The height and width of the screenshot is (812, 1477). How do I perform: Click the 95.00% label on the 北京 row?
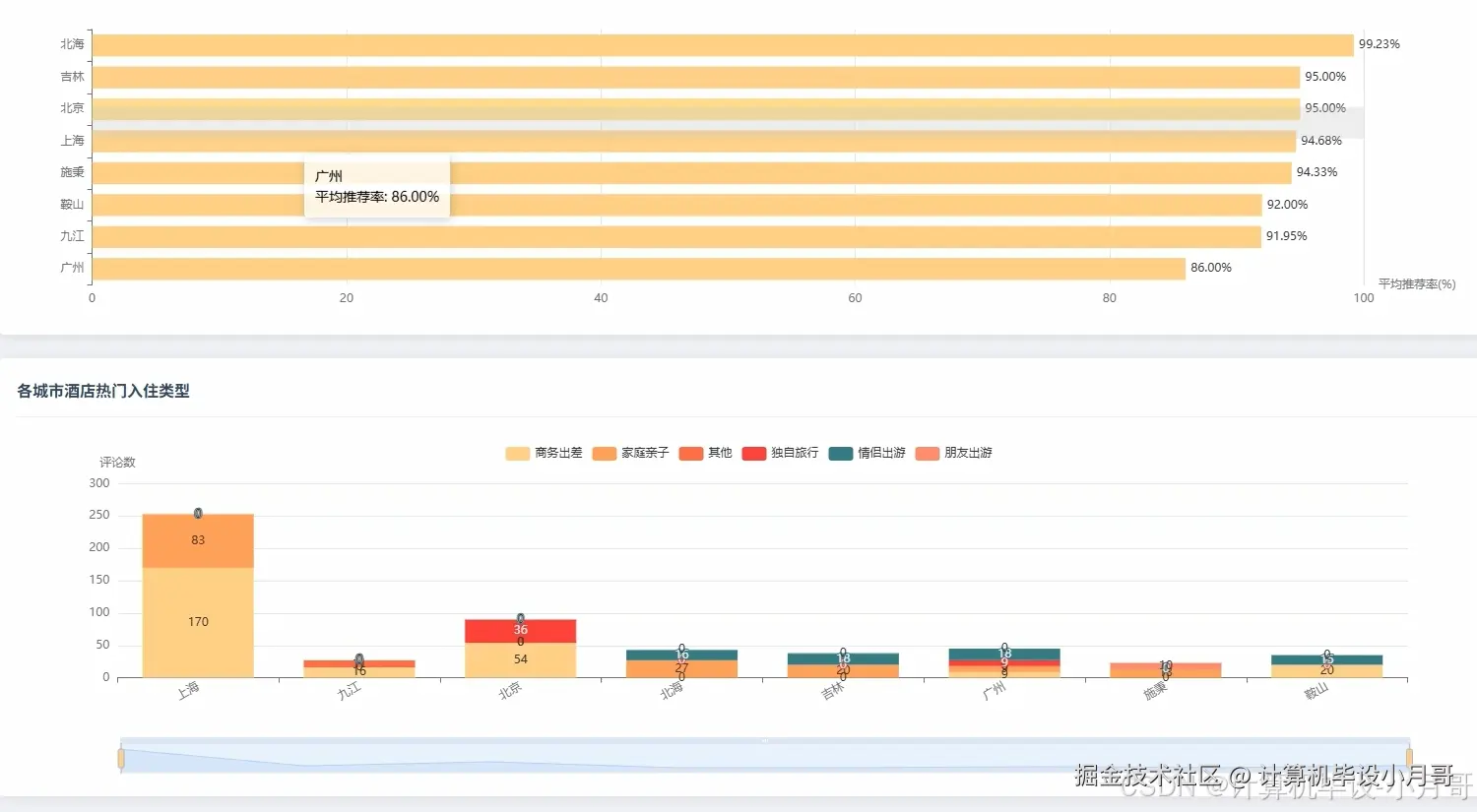1325,108
